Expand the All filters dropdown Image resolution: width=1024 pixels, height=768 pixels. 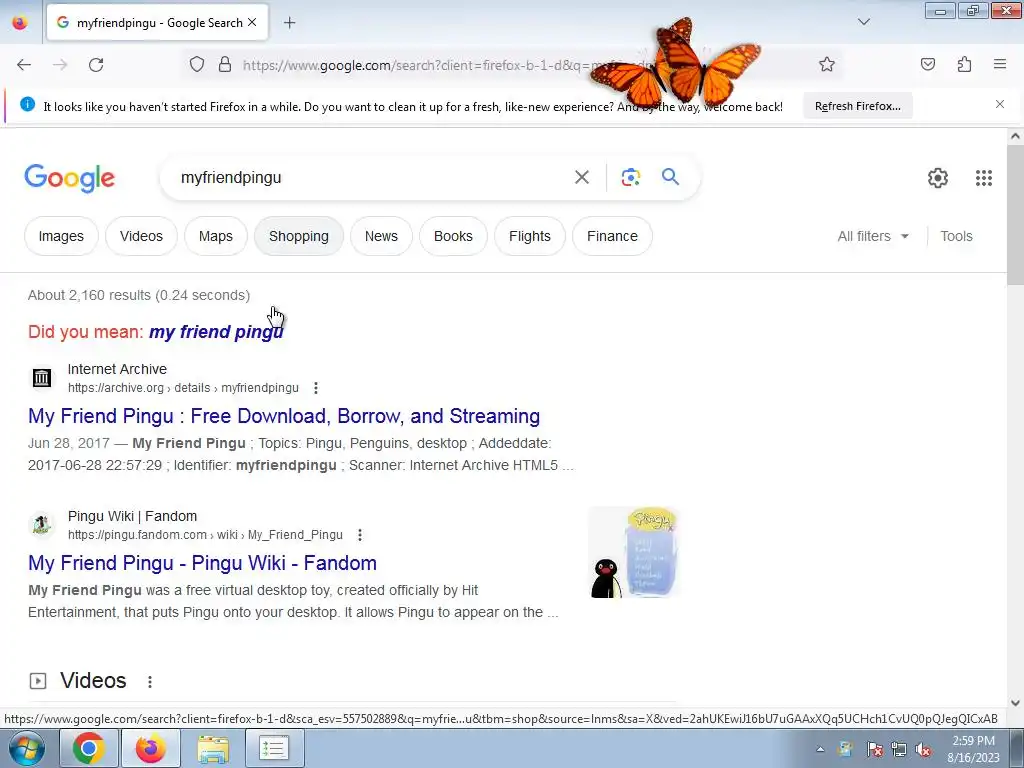coord(873,236)
